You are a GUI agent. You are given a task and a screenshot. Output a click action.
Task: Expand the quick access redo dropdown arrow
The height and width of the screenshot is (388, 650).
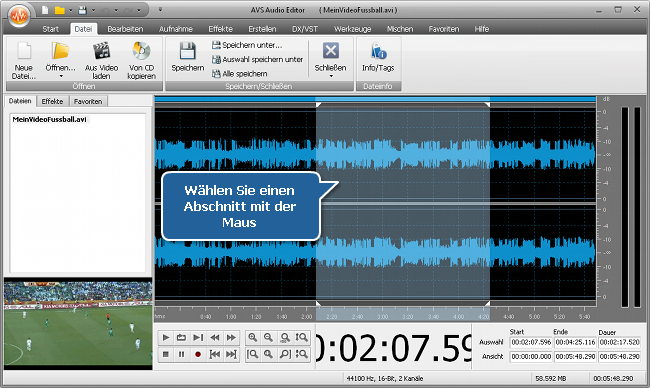(138, 10)
